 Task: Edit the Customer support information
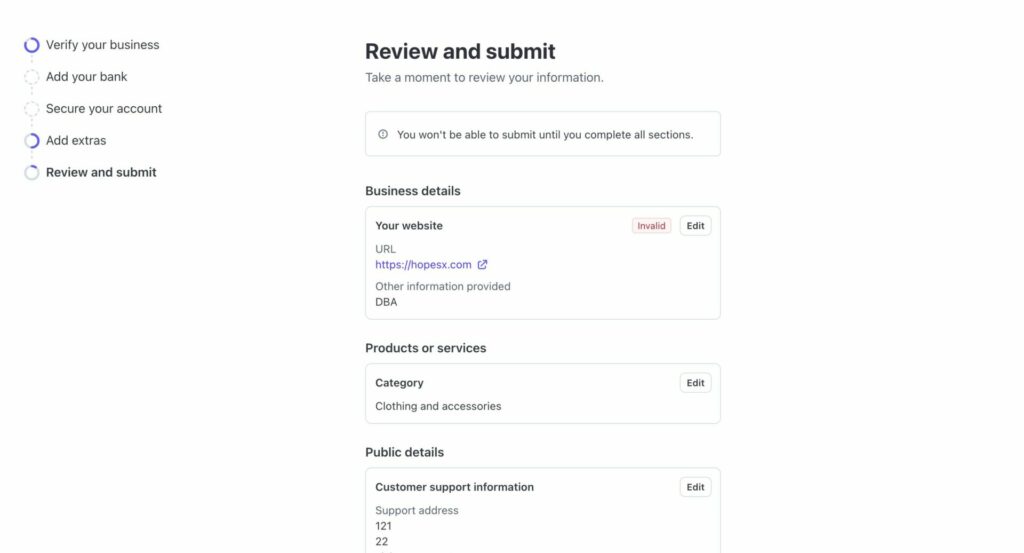tap(695, 487)
